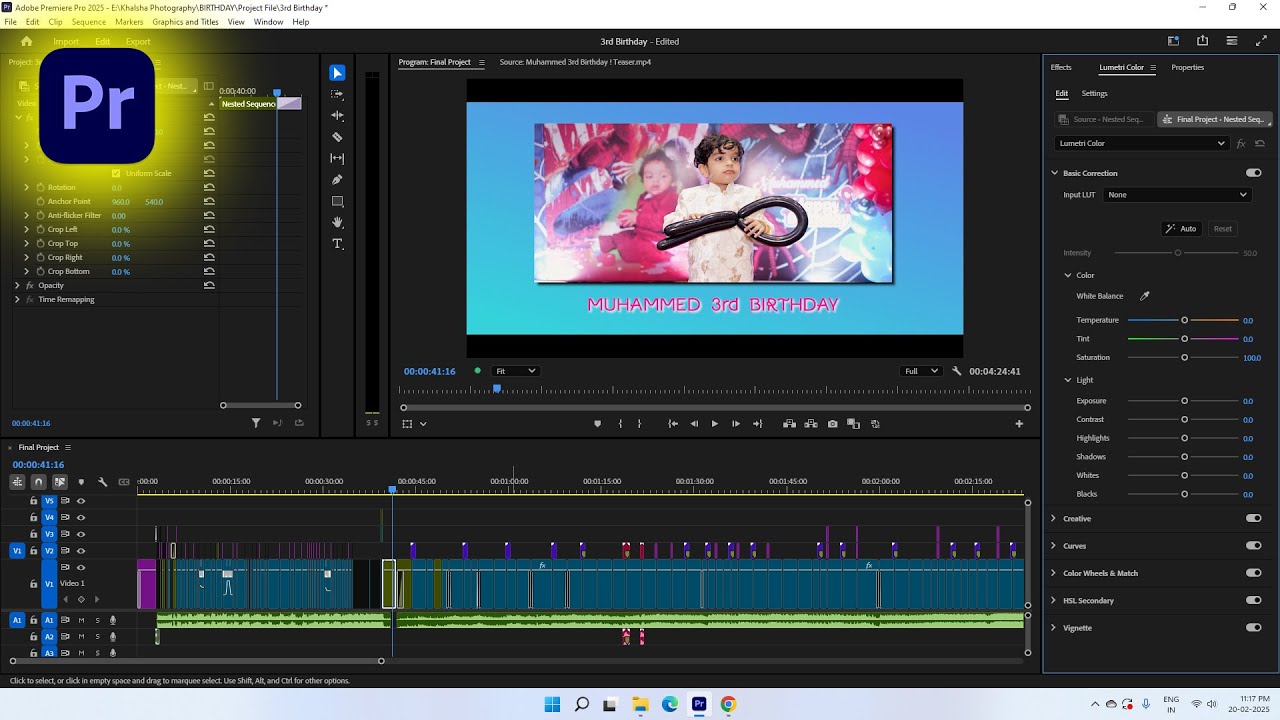Open the Markers menu
The image size is (1280, 720).
point(129,22)
